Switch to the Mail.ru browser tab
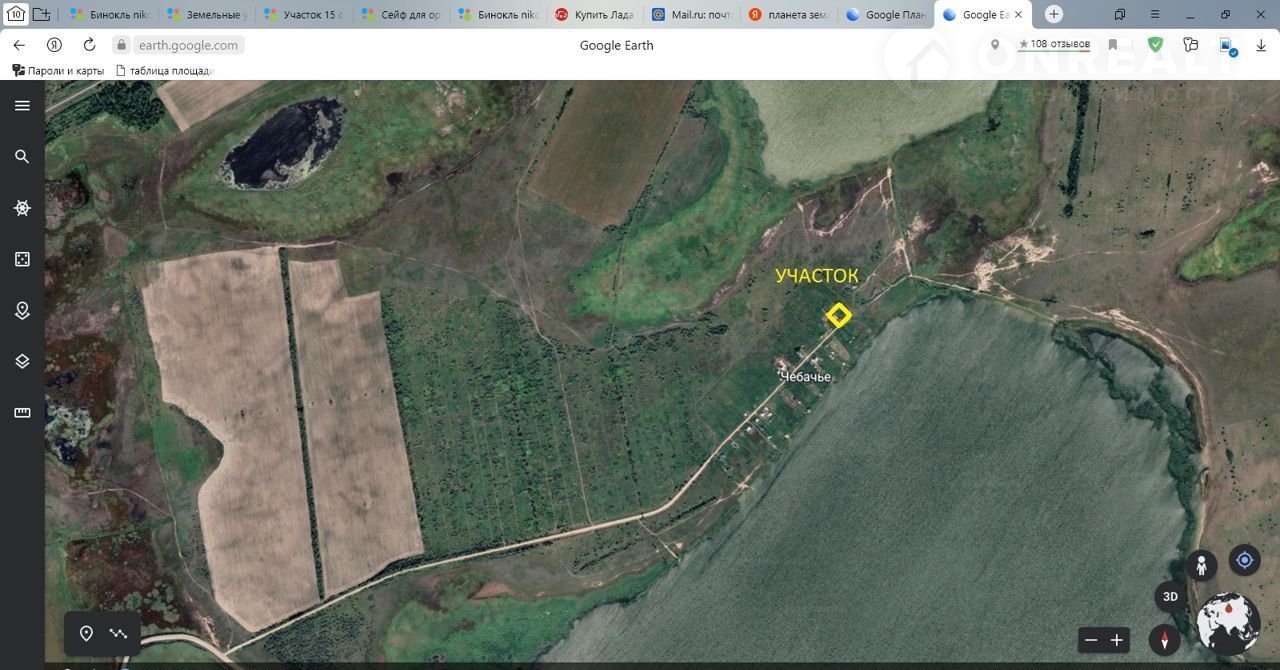The width and height of the screenshot is (1280, 670). [x=692, y=15]
